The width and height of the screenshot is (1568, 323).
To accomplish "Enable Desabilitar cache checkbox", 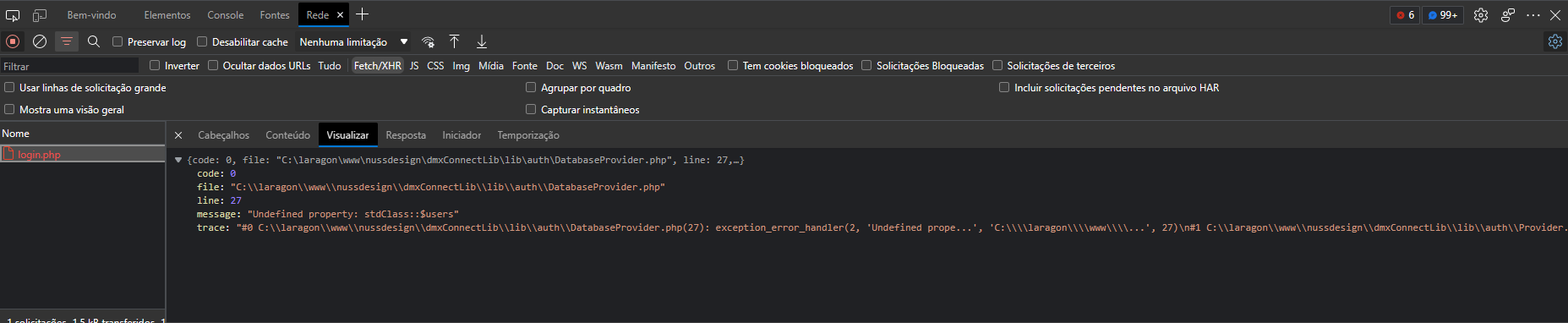I will (x=202, y=41).
